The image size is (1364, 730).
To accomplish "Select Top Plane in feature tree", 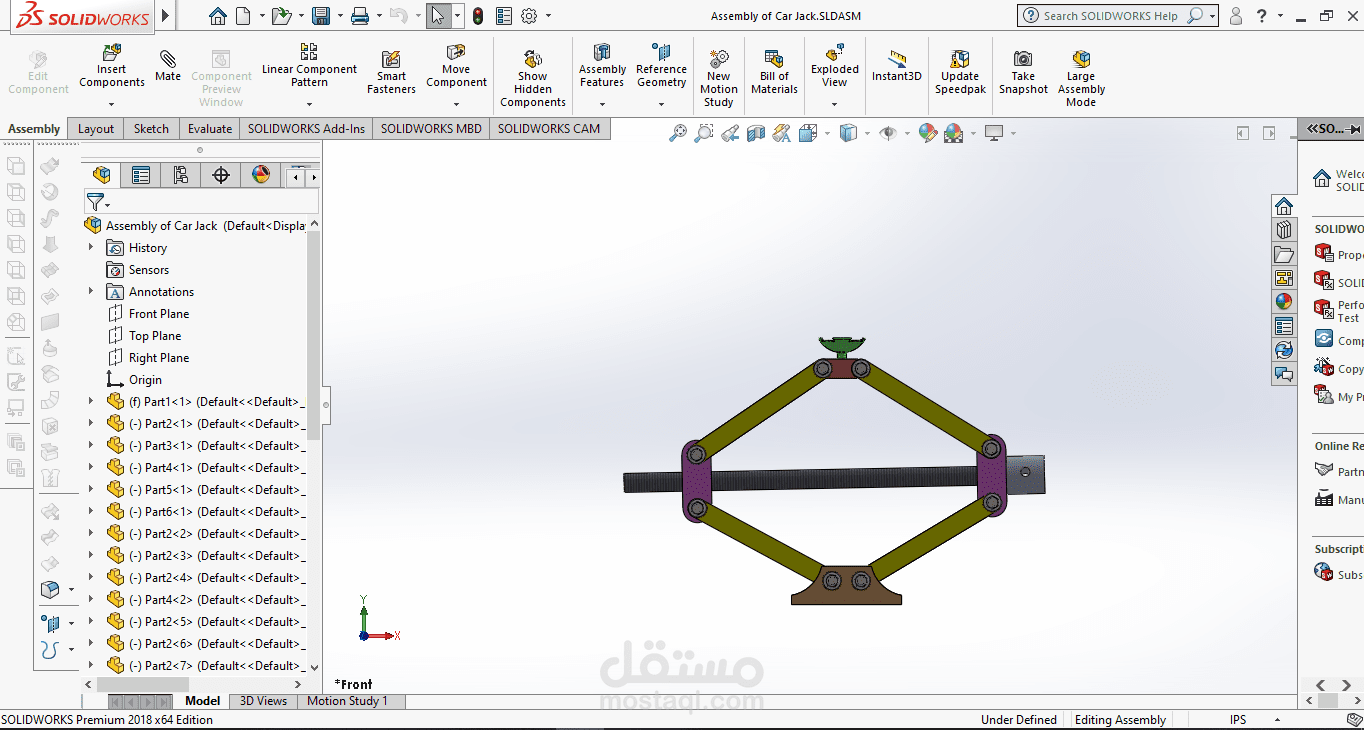I will [155, 335].
